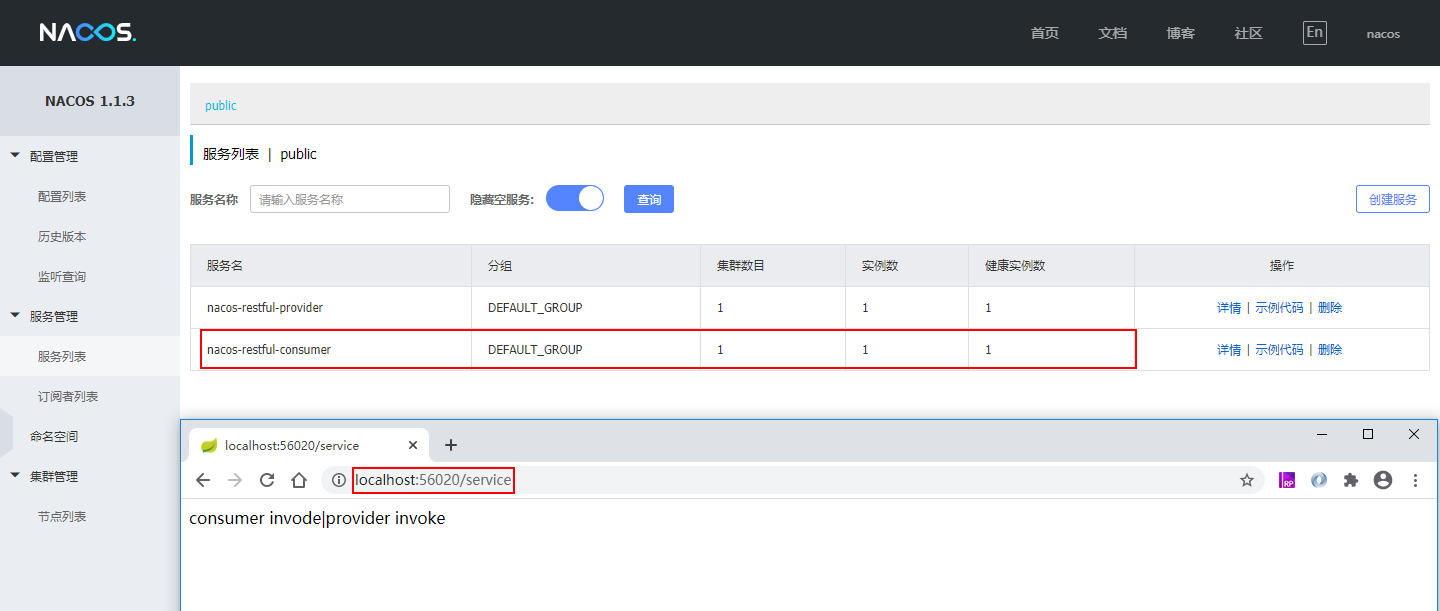Reload the localhost:56020 page
Image resolution: width=1440 pixels, height=611 pixels.
pyautogui.click(x=267, y=480)
